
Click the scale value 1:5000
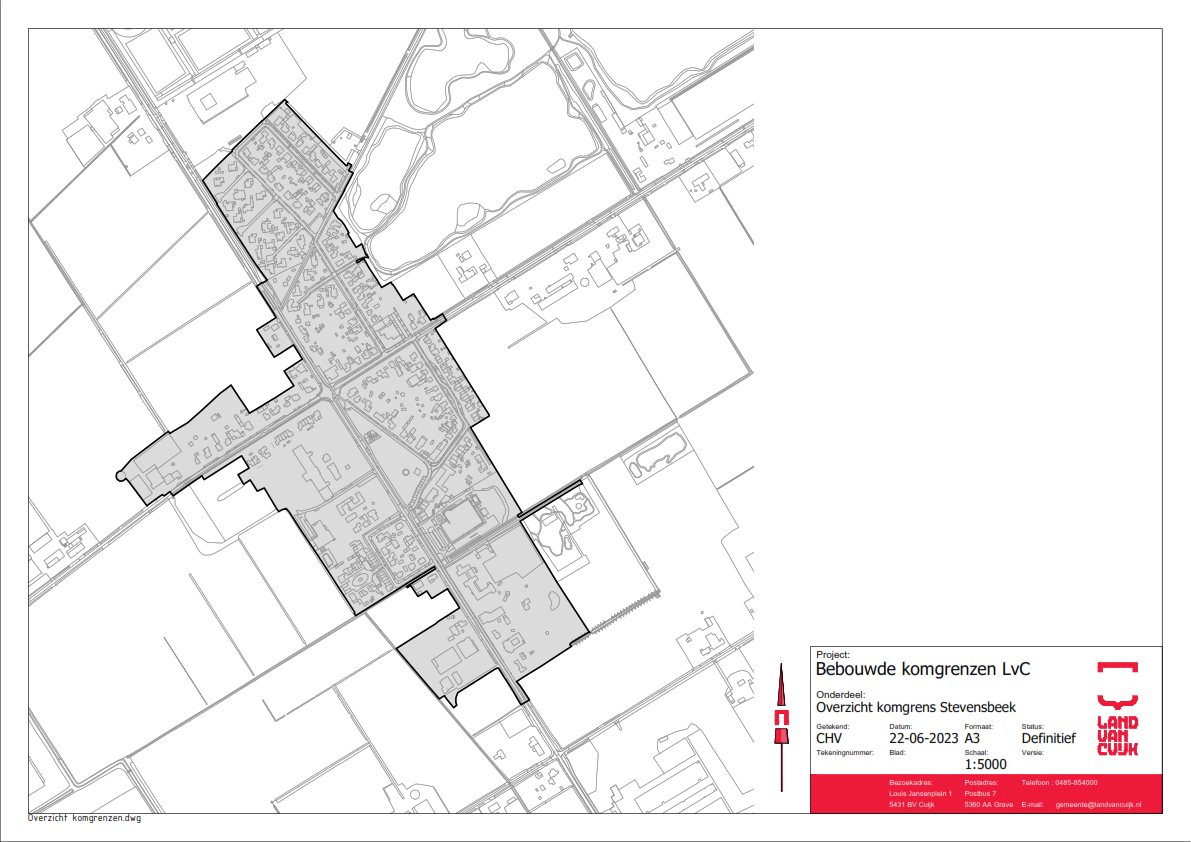985,765
